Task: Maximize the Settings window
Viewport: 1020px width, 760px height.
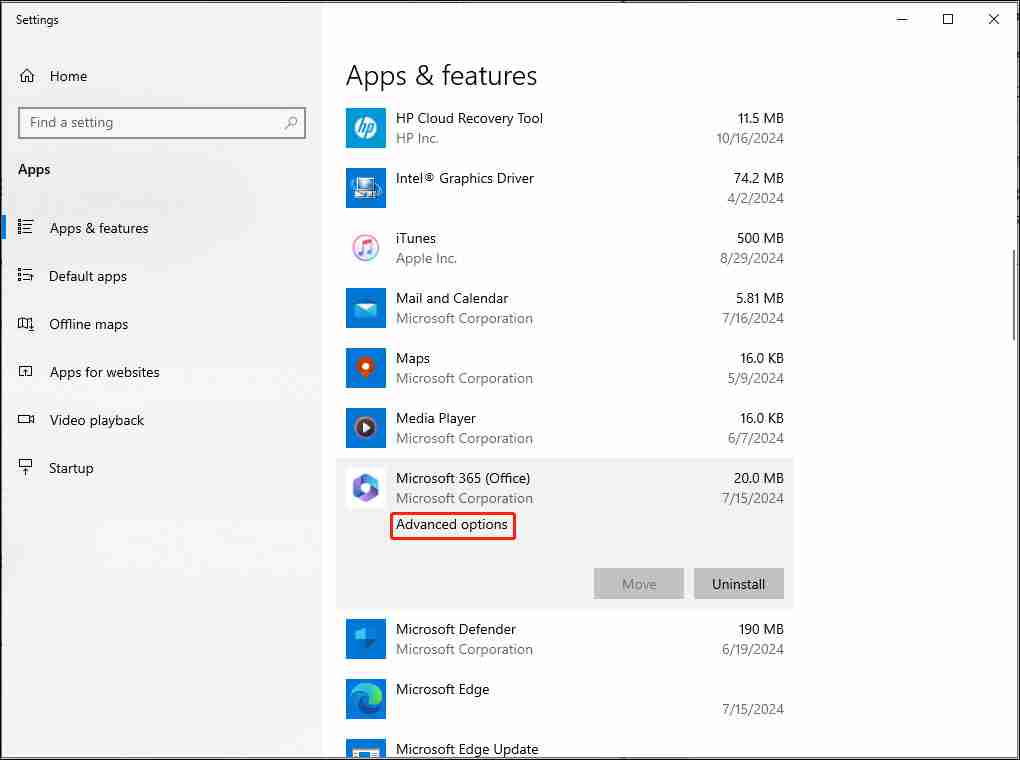Action: click(x=948, y=20)
